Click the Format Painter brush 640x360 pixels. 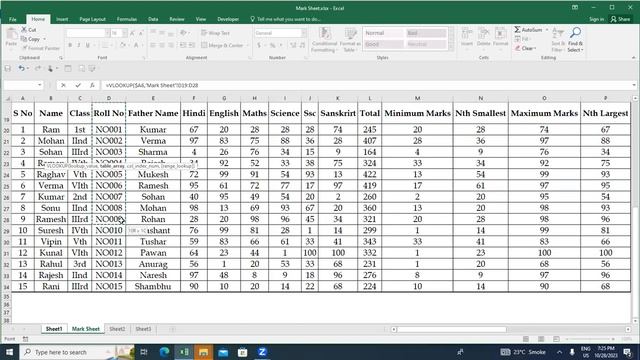click(24, 48)
